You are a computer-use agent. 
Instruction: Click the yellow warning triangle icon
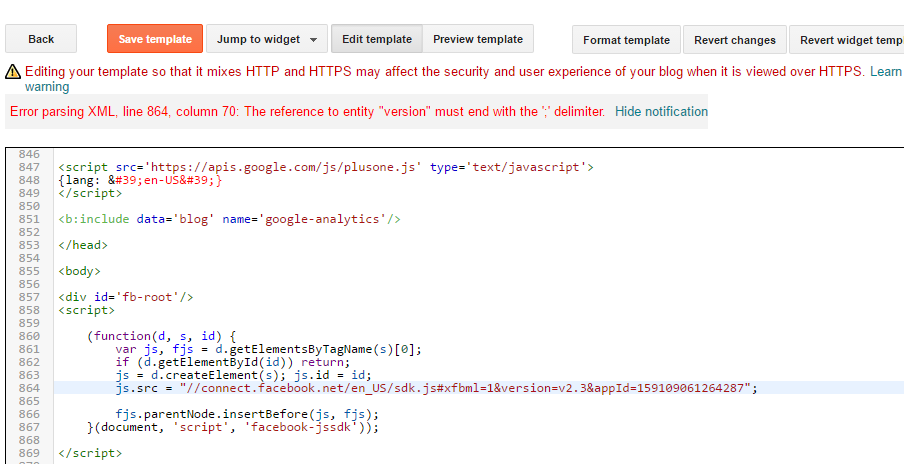click(13, 72)
